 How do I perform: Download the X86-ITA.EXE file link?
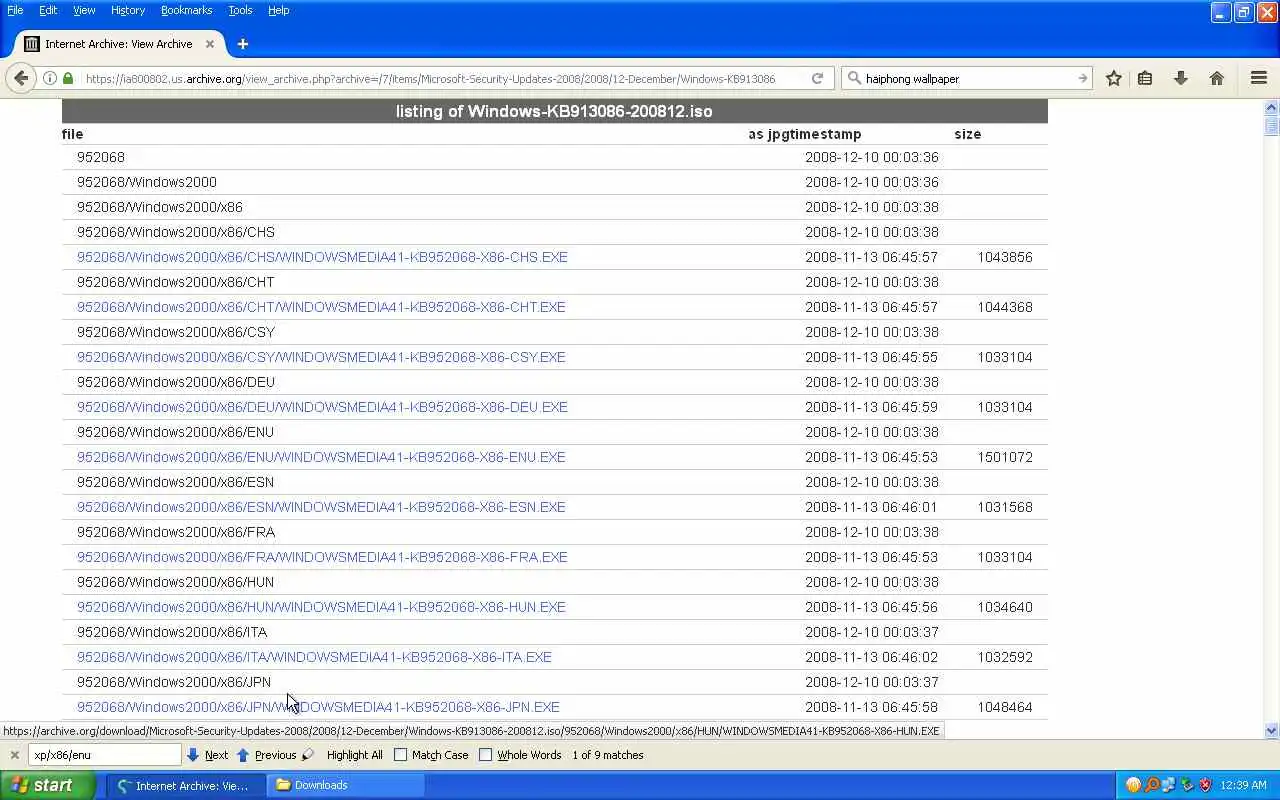(x=314, y=657)
